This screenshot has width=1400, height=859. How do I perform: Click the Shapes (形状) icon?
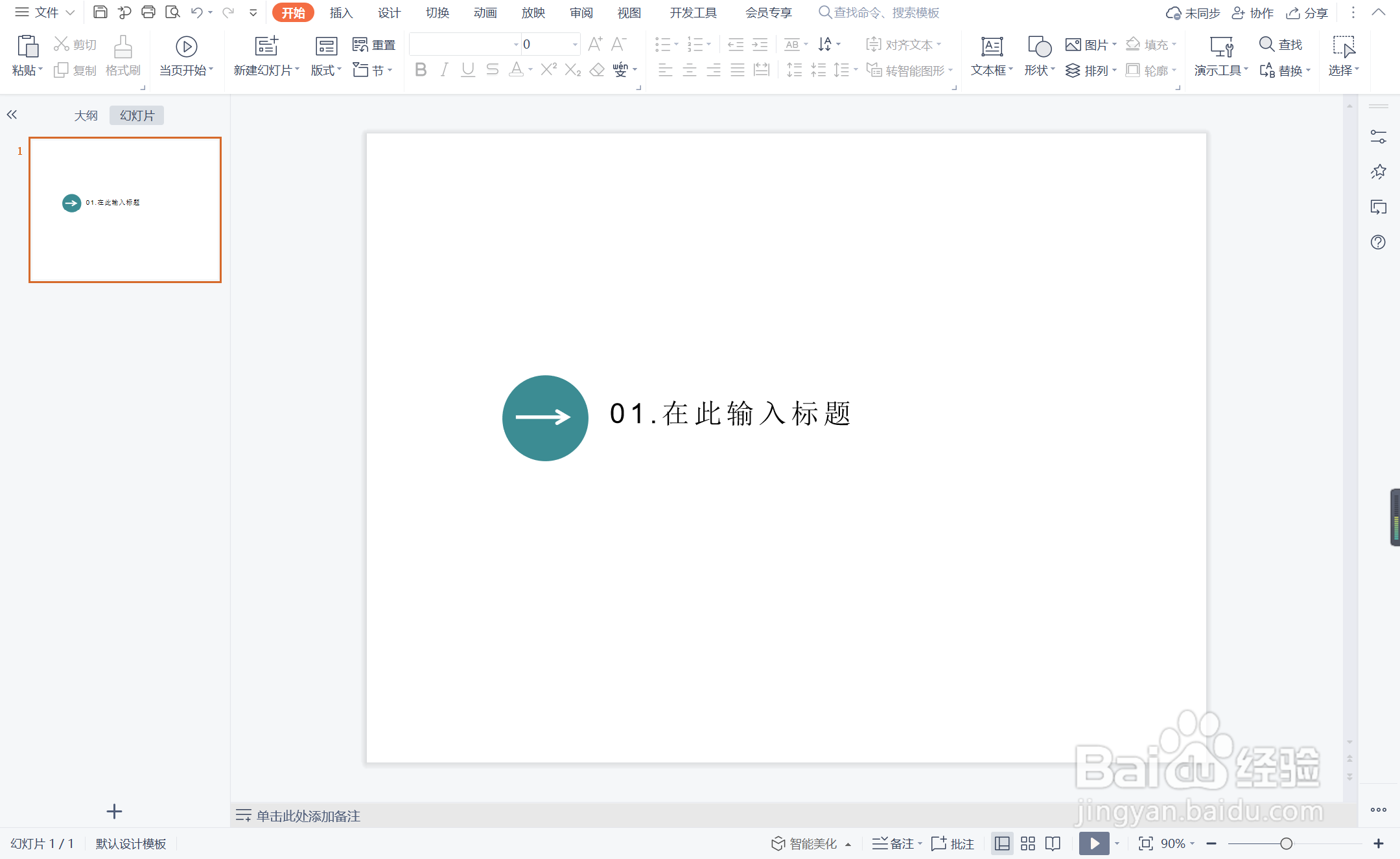1039,47
